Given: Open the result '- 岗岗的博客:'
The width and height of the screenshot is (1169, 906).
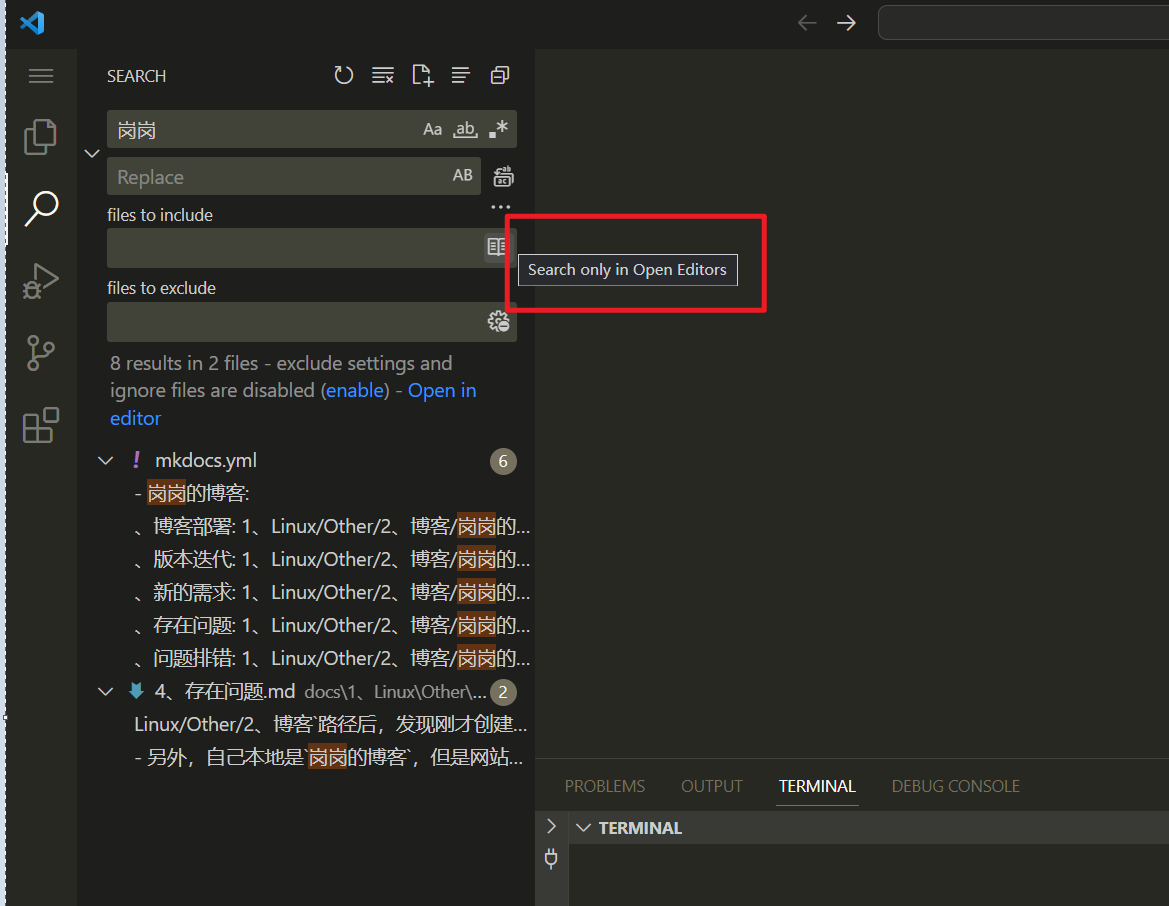Looking at the screenshot, I should pos(306,494).
